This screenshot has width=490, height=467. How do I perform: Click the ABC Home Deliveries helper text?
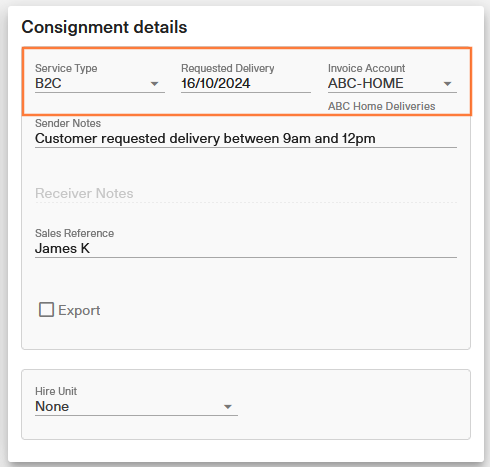tap(382, 106)
